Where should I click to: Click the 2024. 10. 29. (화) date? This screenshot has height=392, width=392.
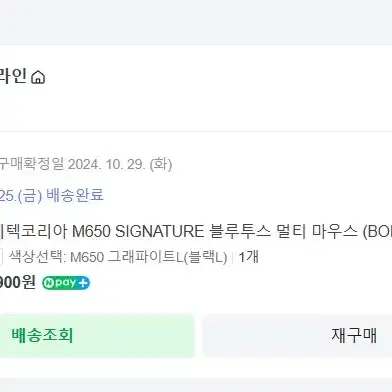(x=120, y=164)
